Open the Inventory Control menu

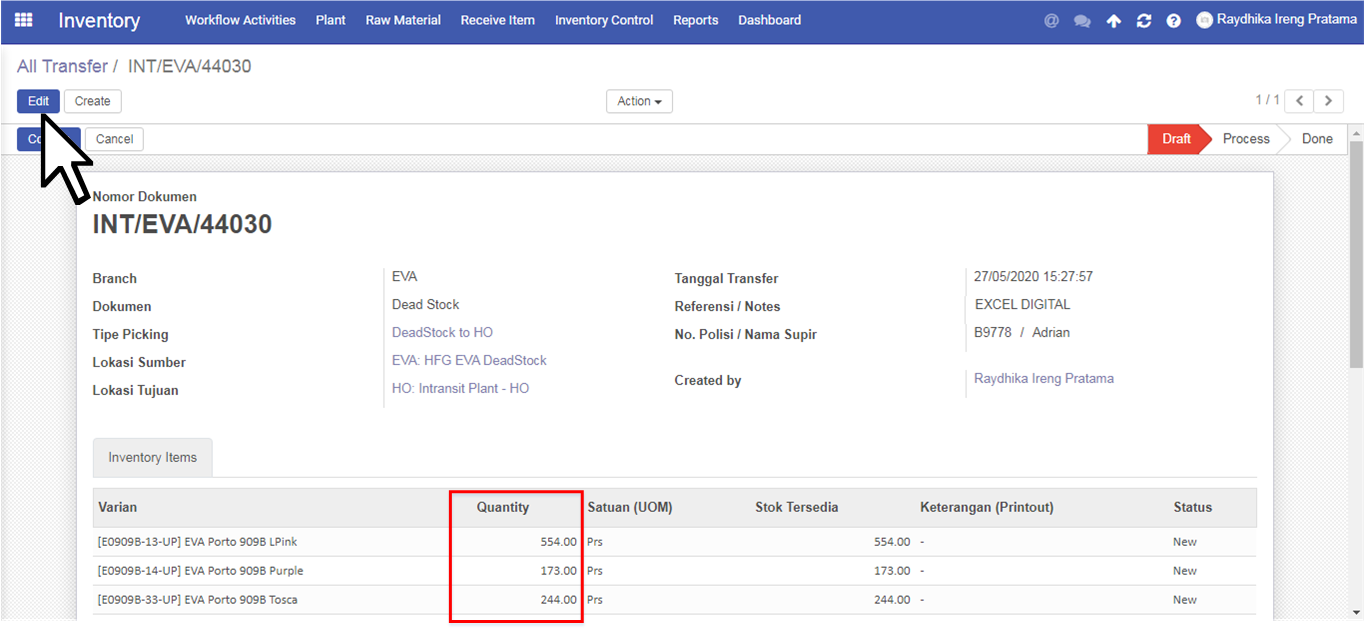604,20
